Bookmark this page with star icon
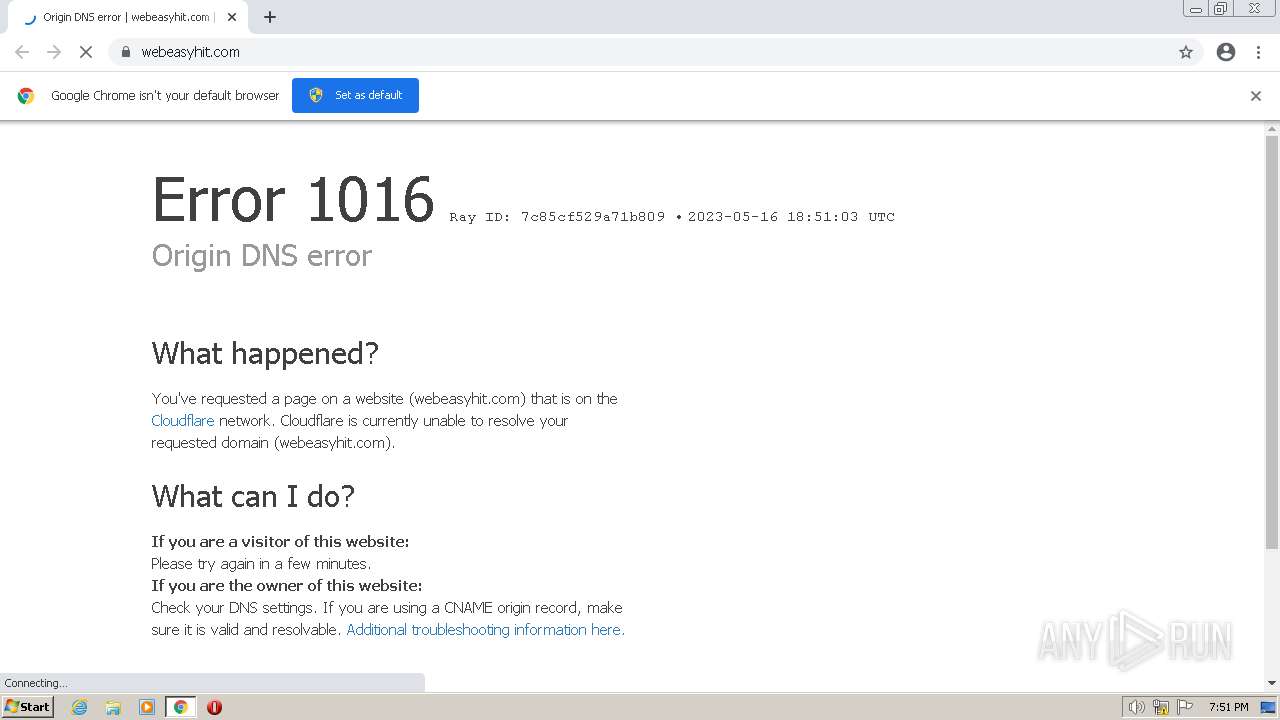 (x=1186, y=52)
